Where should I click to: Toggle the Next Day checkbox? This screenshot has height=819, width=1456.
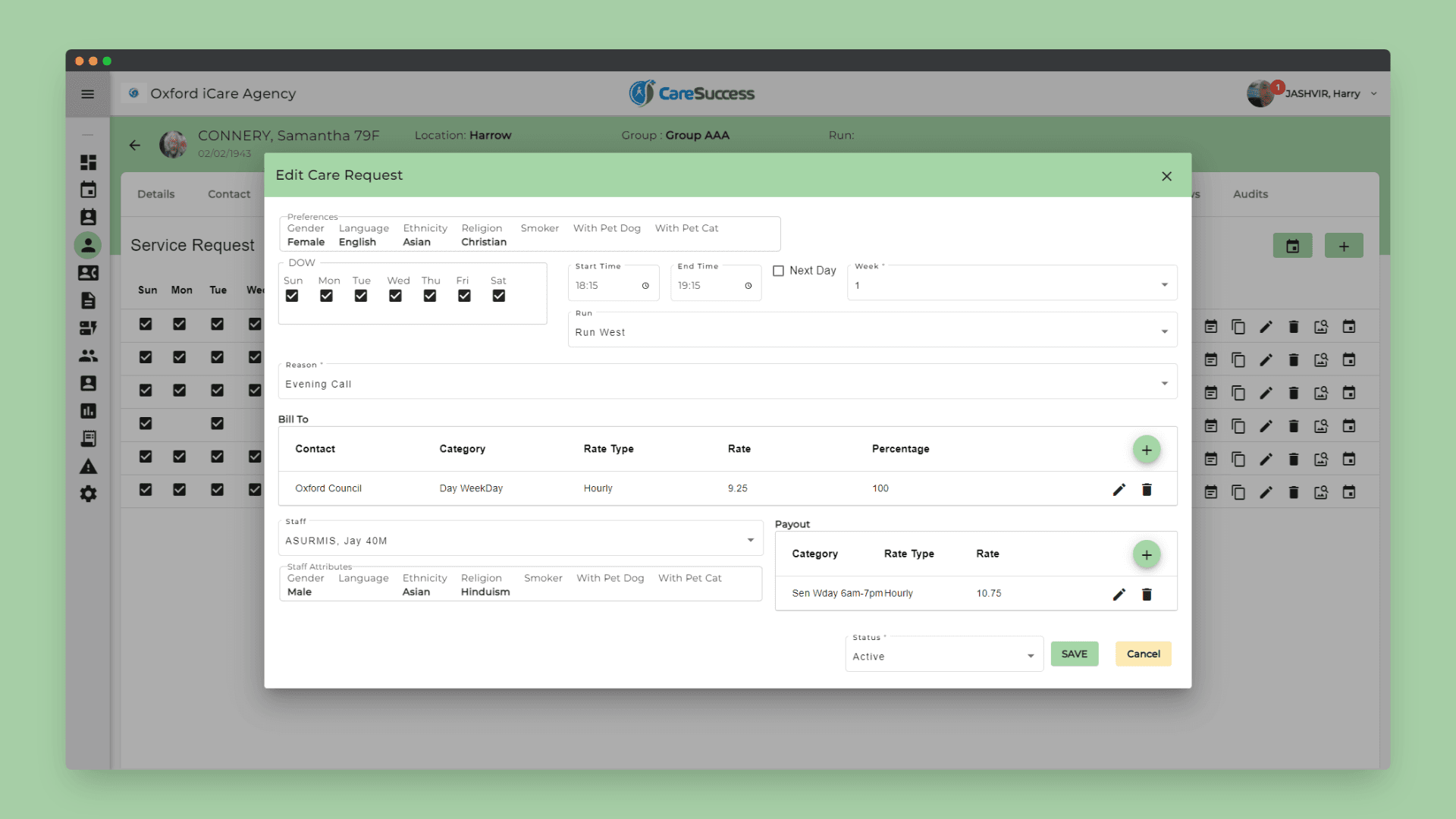coord(777,270)
